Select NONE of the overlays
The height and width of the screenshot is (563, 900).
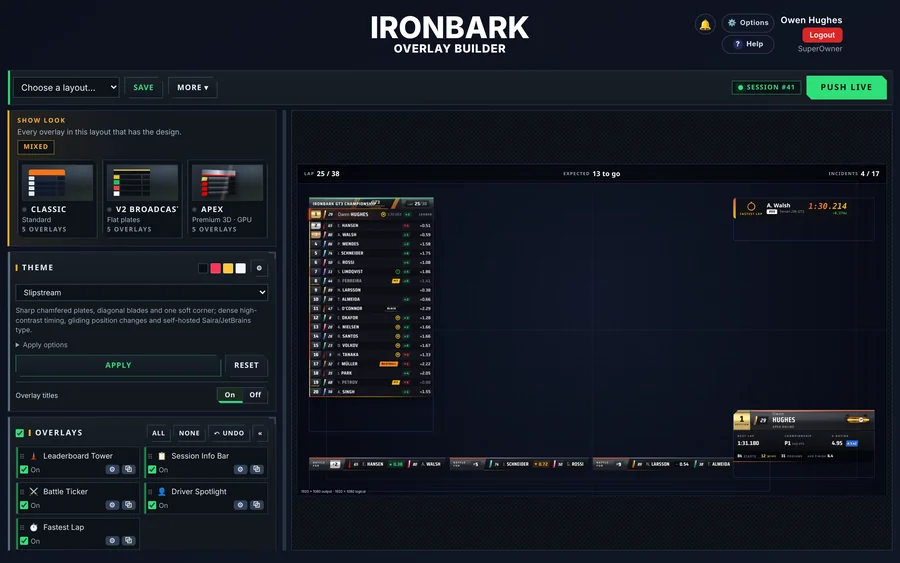[189, 433]
